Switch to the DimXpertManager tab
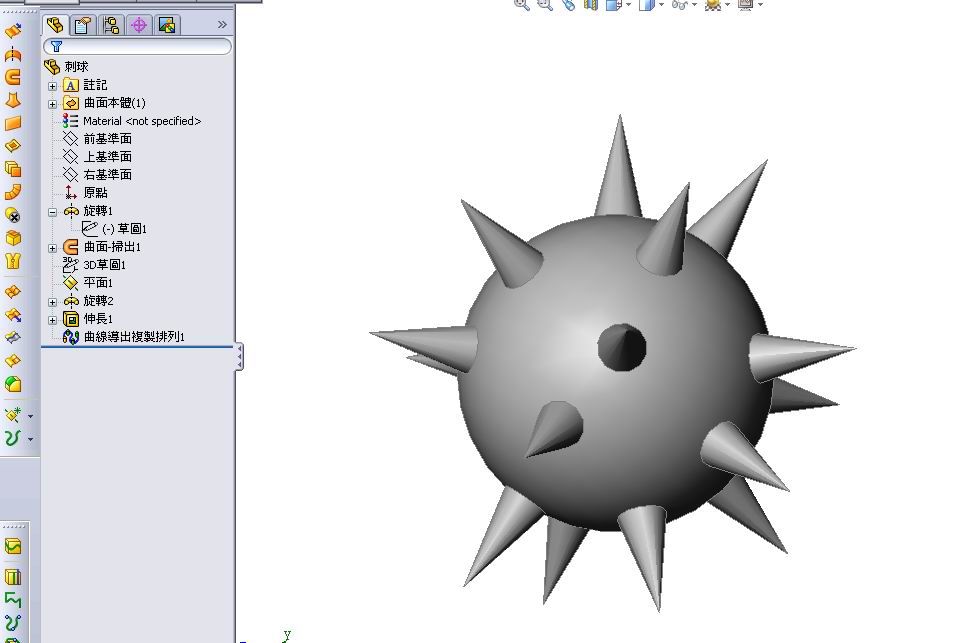Screen dimensions: 959x643 pos(139,25)
